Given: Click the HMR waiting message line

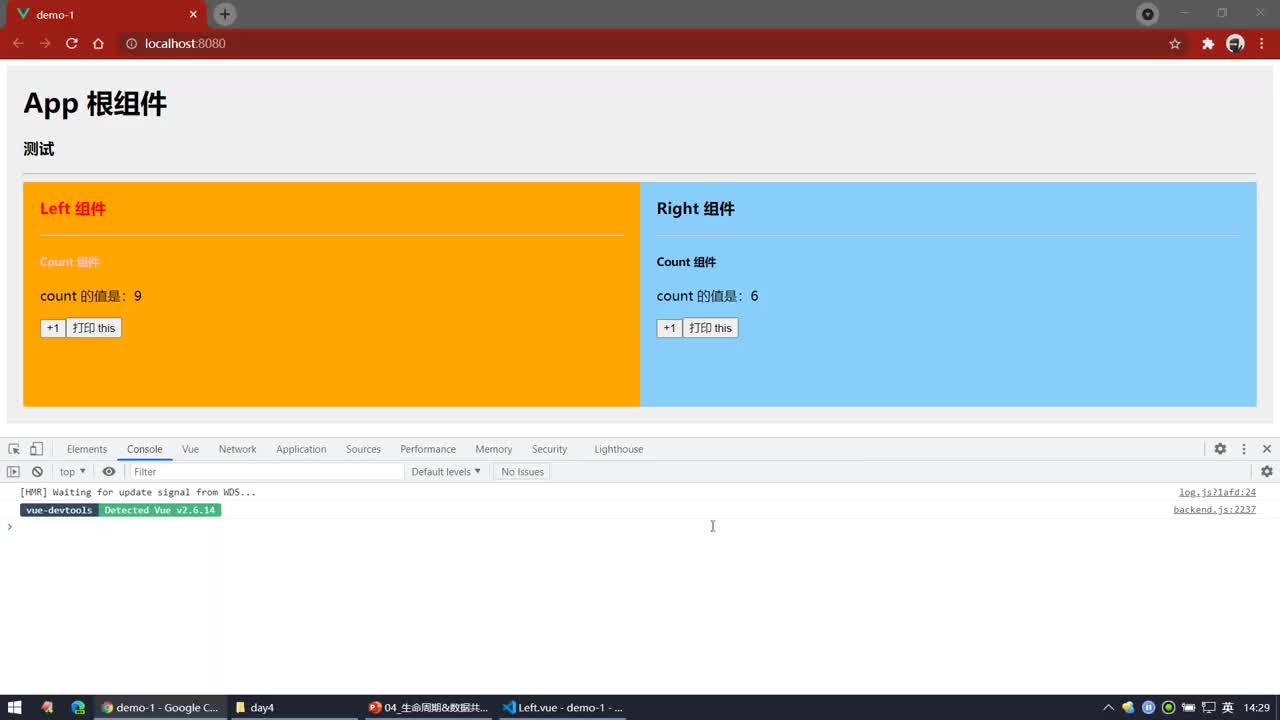Looking at the screenshot, I should coord(138,492).
